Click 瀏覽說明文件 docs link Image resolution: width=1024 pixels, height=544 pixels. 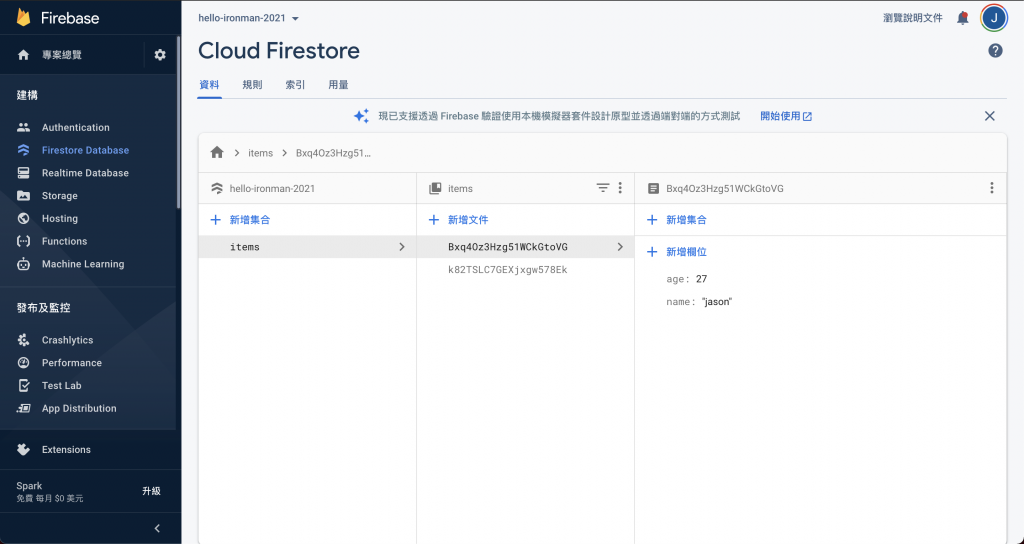point(913,18)
